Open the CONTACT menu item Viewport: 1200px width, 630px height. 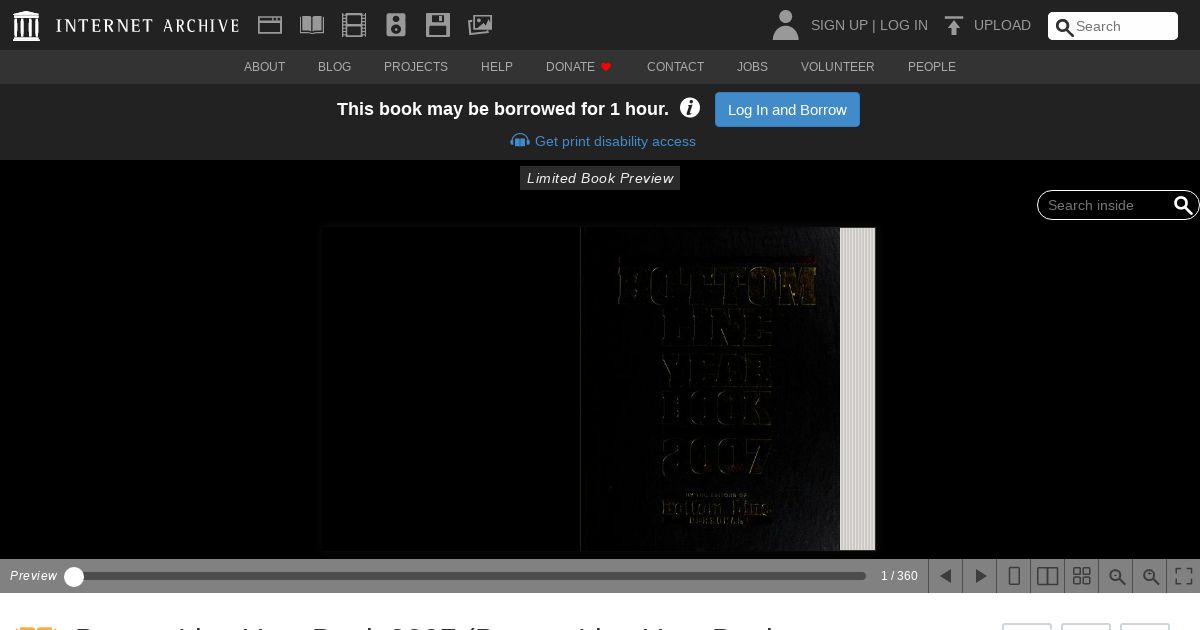click(675, 67)
